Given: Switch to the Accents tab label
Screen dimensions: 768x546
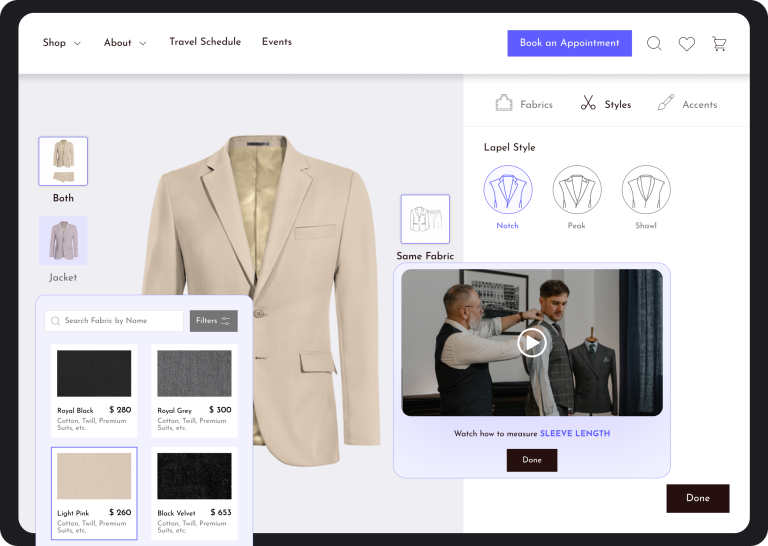Looking at the screenshot, I should point(699,104).
